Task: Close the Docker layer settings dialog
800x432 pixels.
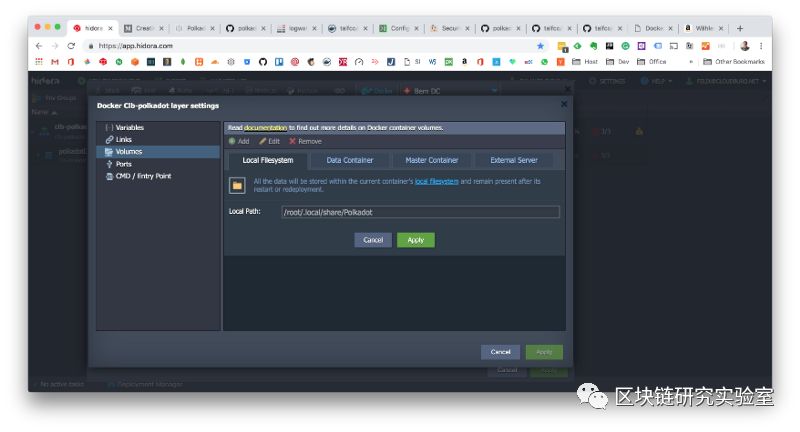Action: [x=564, y=104]
